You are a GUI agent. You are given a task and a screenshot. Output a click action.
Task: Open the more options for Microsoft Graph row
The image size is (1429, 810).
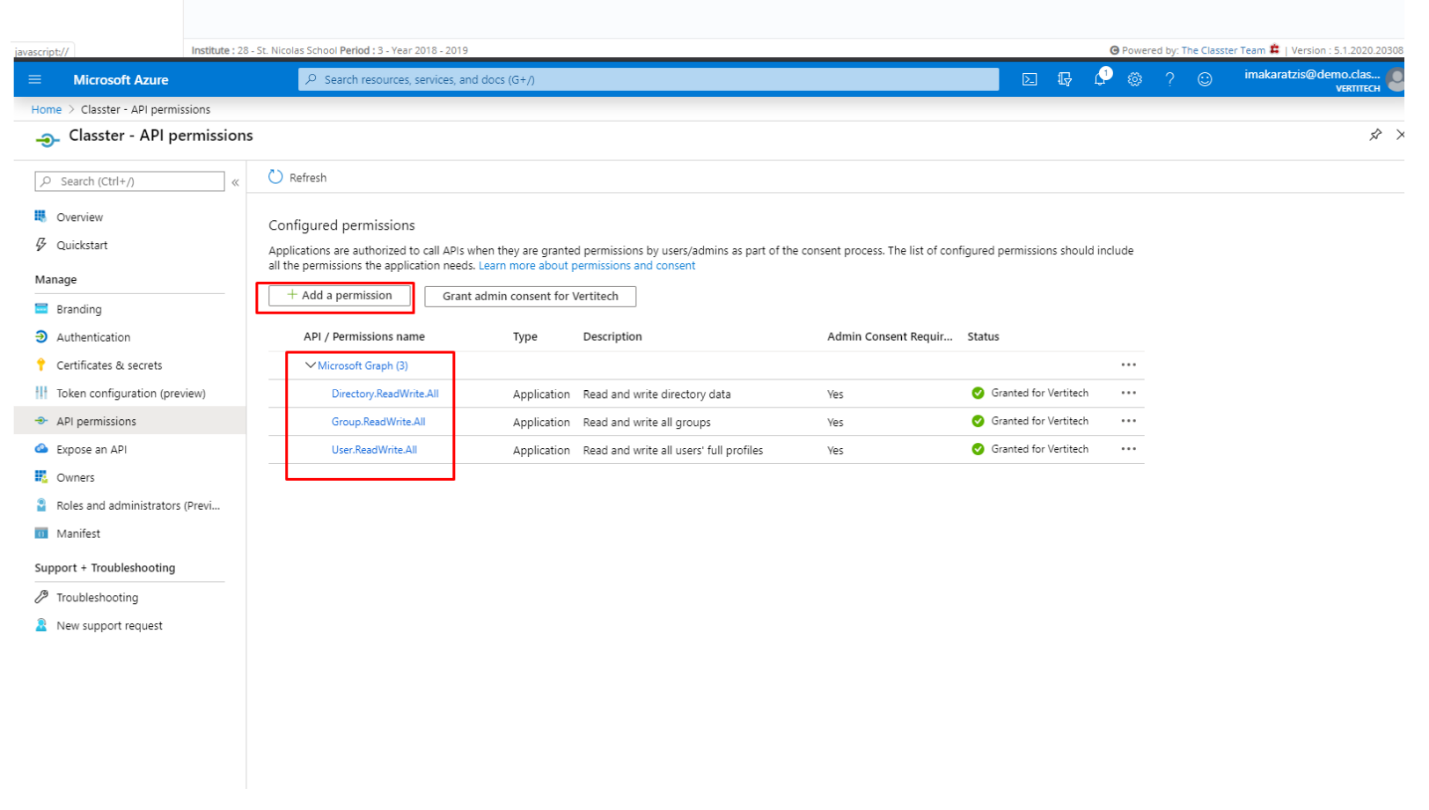[1128, 365]
